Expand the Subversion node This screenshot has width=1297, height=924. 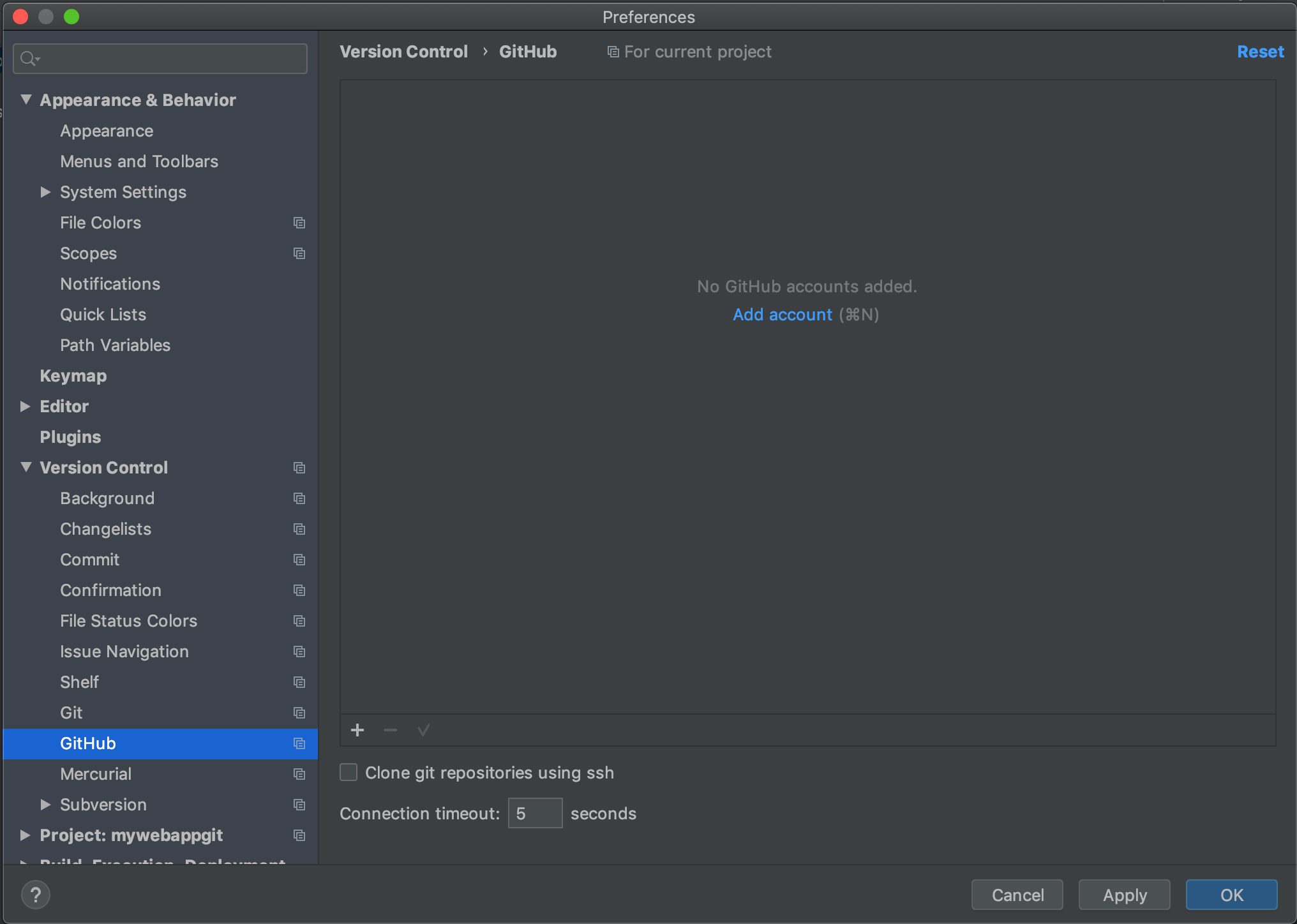pyautogui.click(x=45, y=804)
